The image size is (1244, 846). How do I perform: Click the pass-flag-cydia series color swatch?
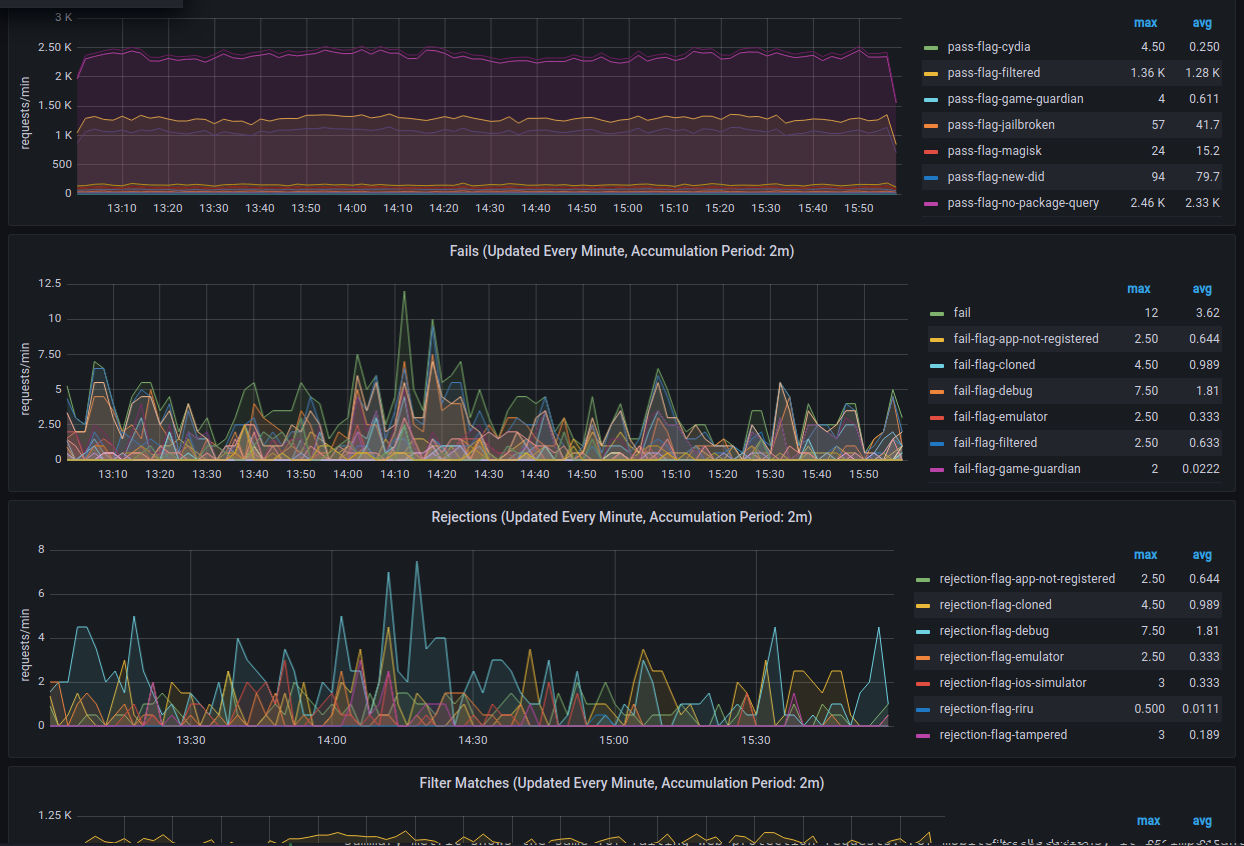[930, 47]
